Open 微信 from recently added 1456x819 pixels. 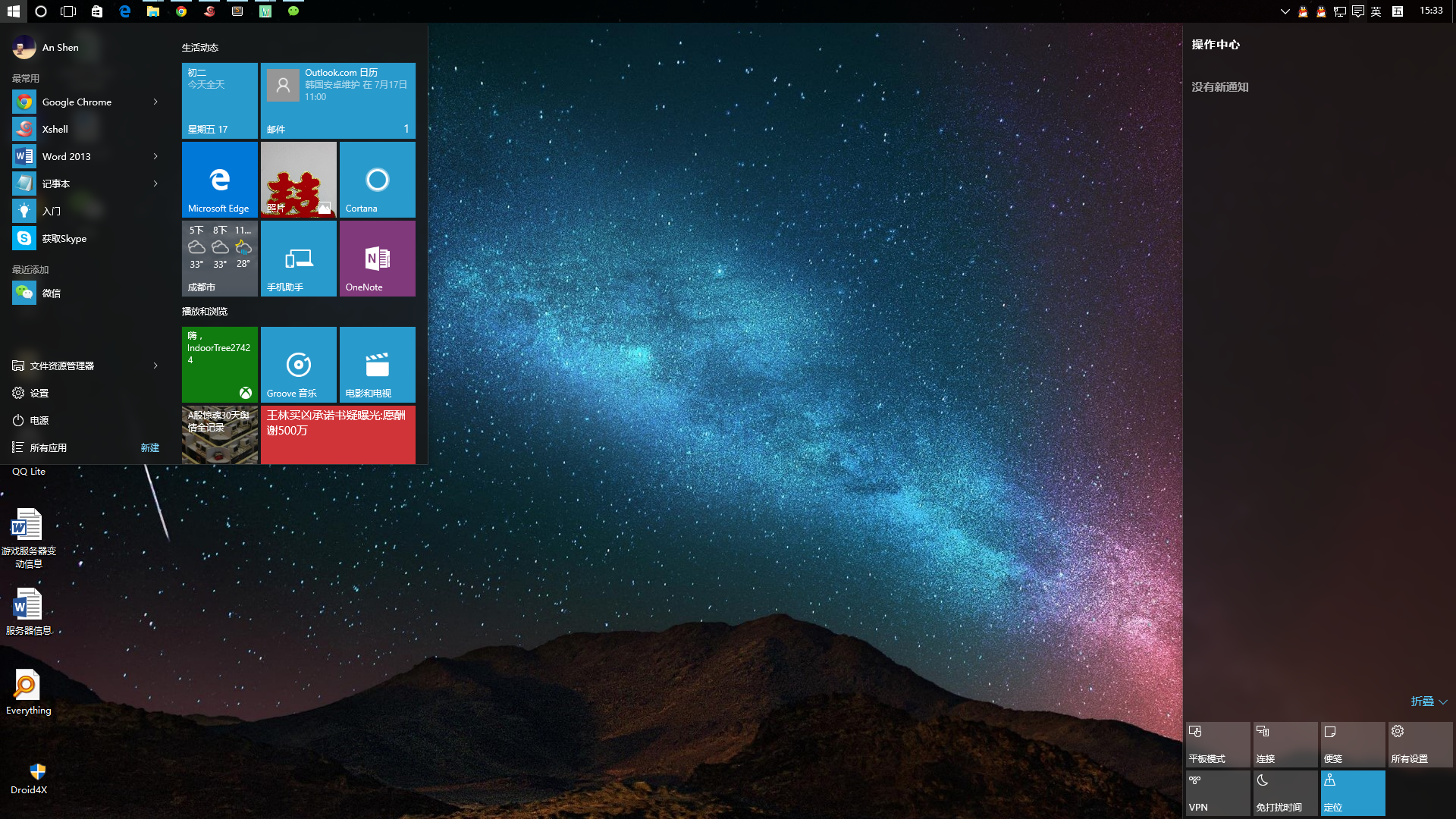tap(51, 293)
